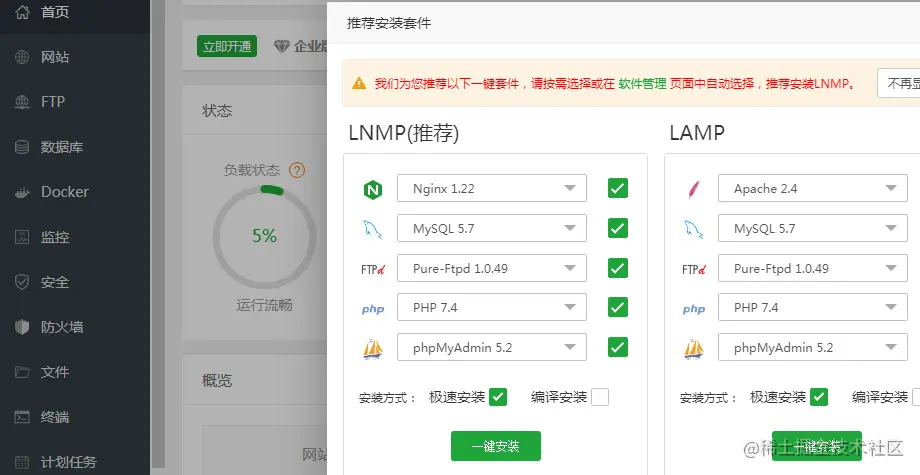Enable 编译安装 checkbox under LNMP

(x=600, y=397)
